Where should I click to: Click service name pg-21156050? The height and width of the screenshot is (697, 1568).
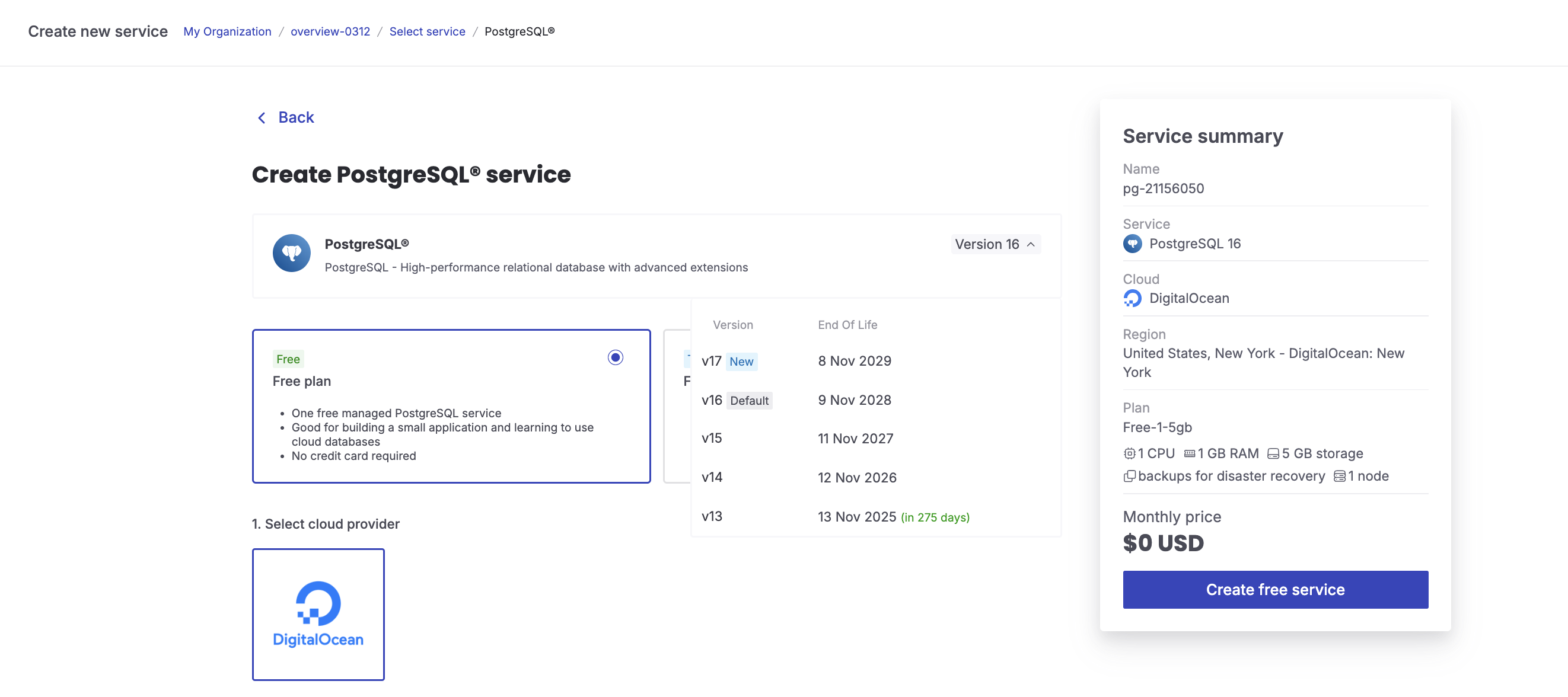pos(1163,188)
